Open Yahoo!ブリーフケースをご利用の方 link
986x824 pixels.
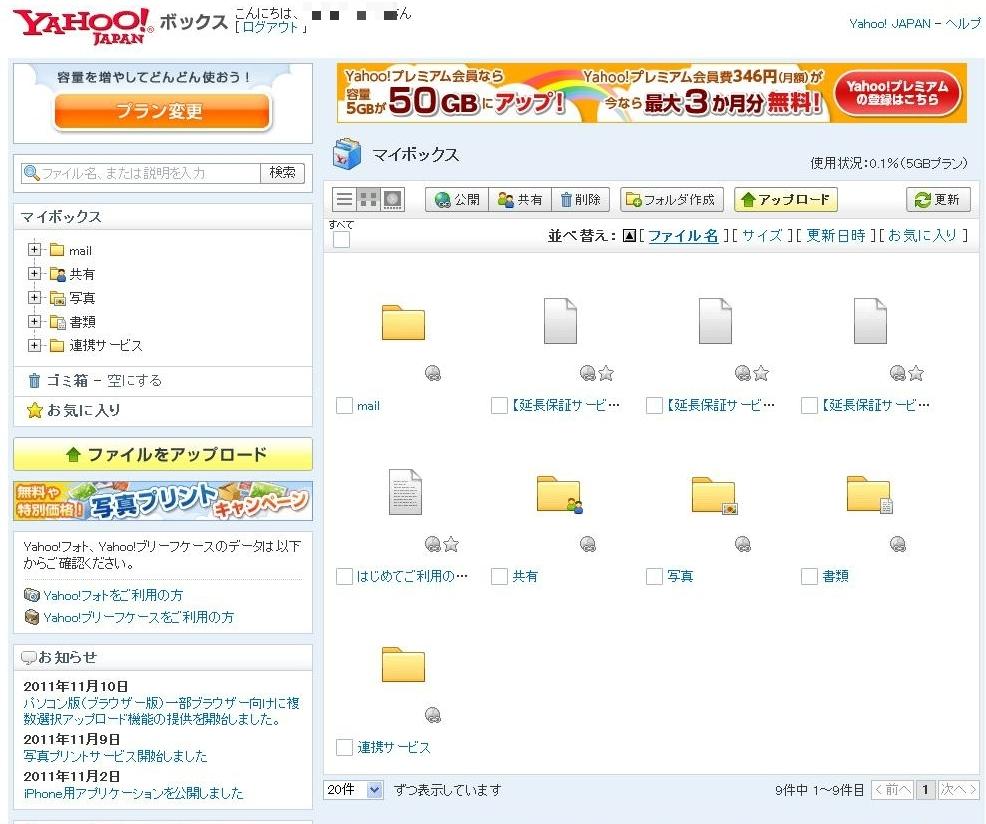(138, 618)
